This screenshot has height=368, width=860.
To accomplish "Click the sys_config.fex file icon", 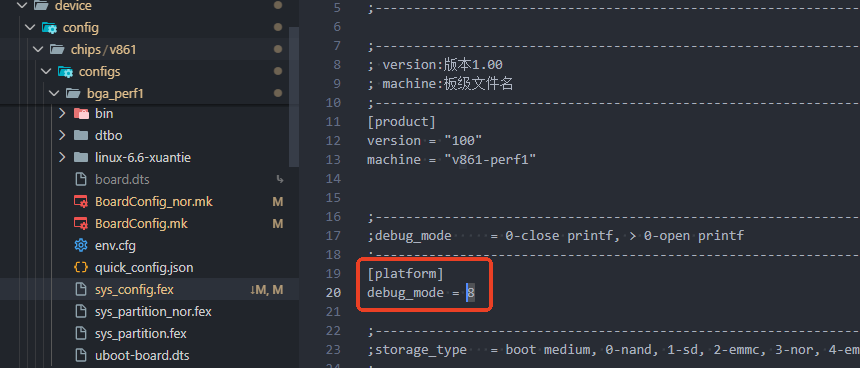I will [x=81, y=289].
